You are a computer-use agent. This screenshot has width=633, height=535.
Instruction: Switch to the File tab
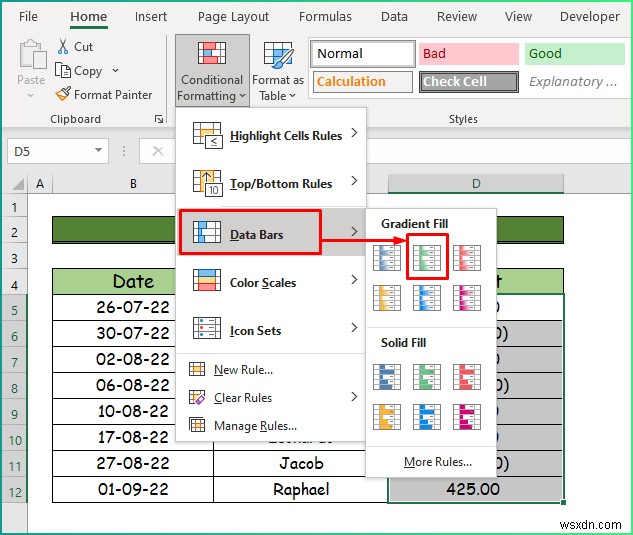point(28,17)
